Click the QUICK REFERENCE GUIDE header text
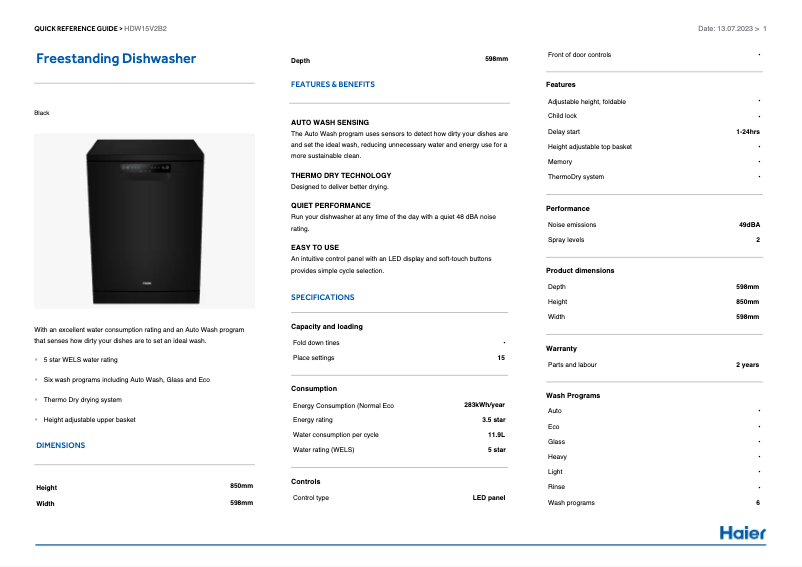This screenshot has height=567, width=802. 77,28
